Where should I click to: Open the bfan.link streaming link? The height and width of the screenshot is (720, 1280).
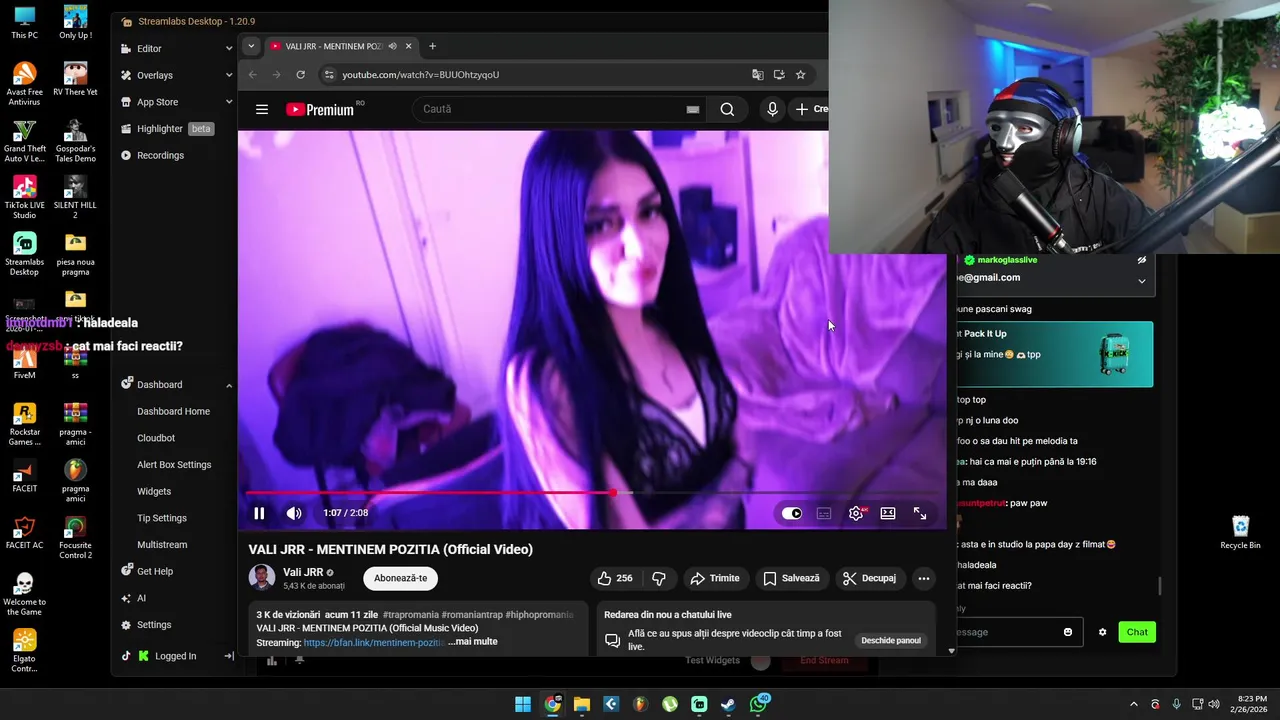click(x=373, y=643)
